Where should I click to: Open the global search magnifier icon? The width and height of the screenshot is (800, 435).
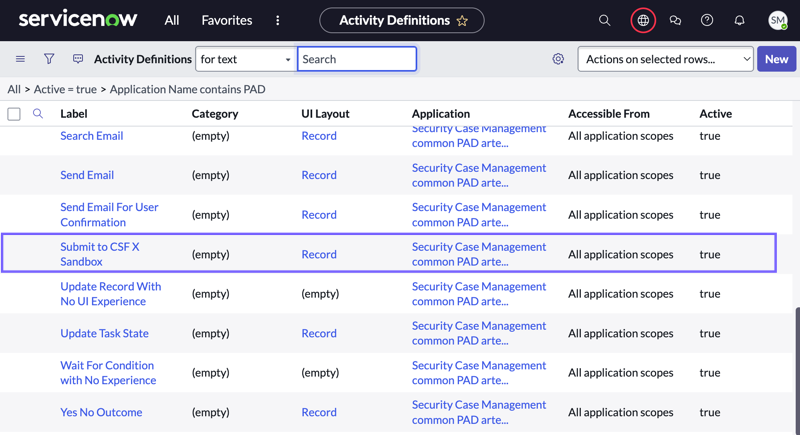click(604, 20)
